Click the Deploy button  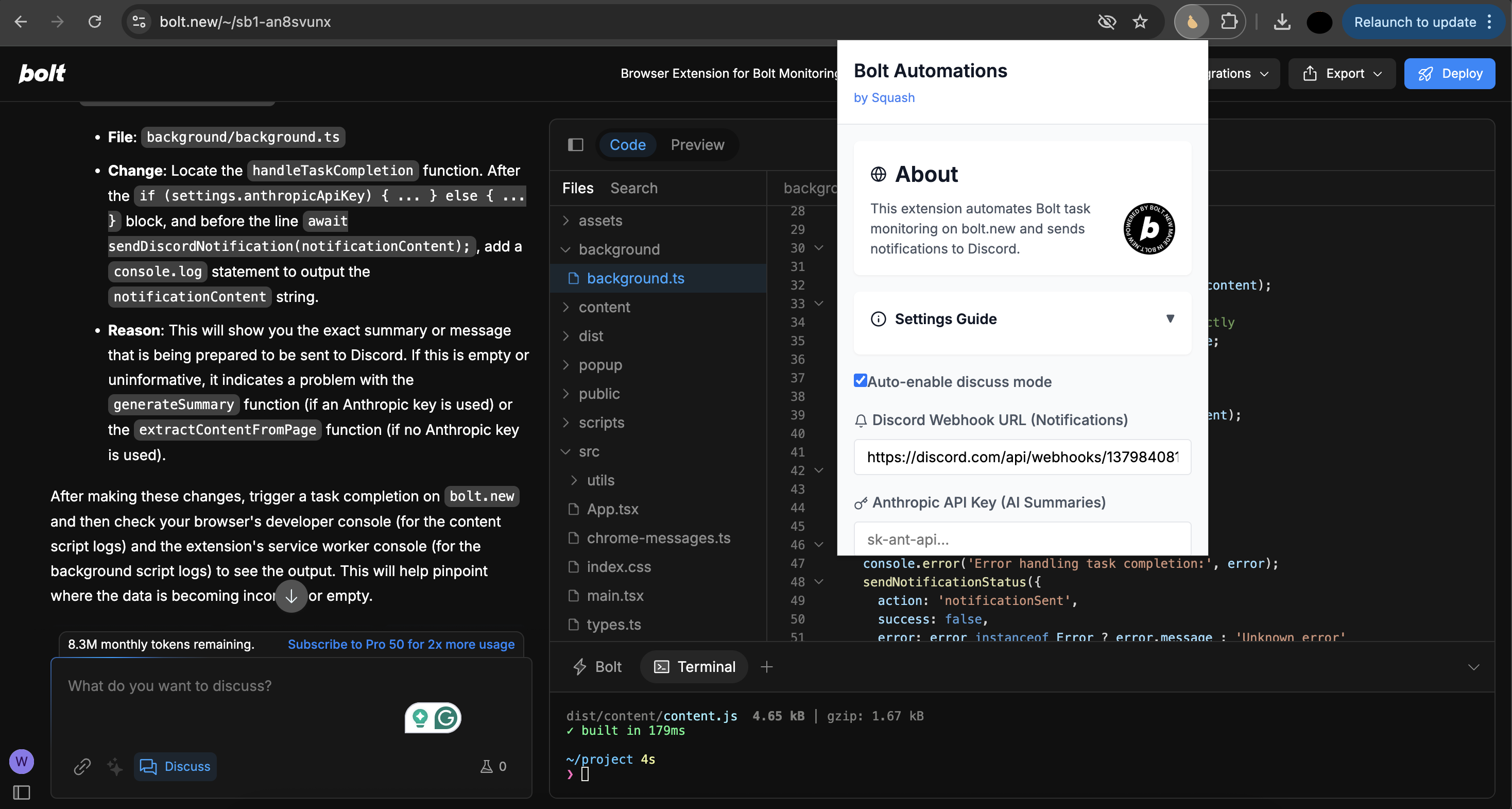coord(1449,74)
